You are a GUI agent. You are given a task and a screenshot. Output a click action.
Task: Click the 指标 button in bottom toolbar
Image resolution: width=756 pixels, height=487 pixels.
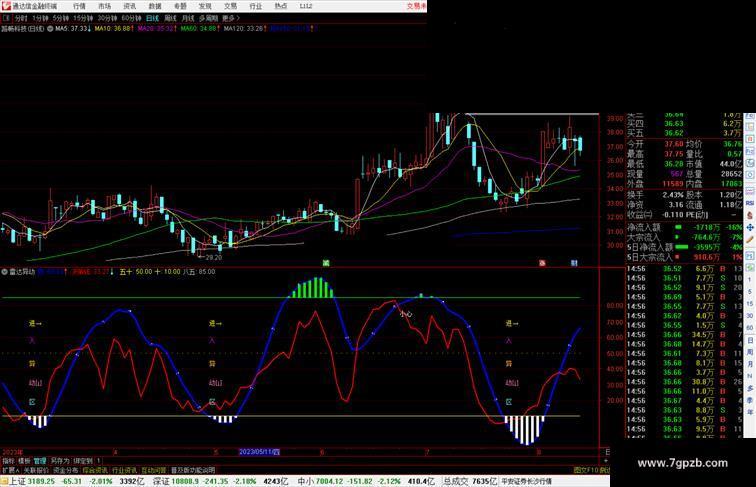[x=8, y=461]
